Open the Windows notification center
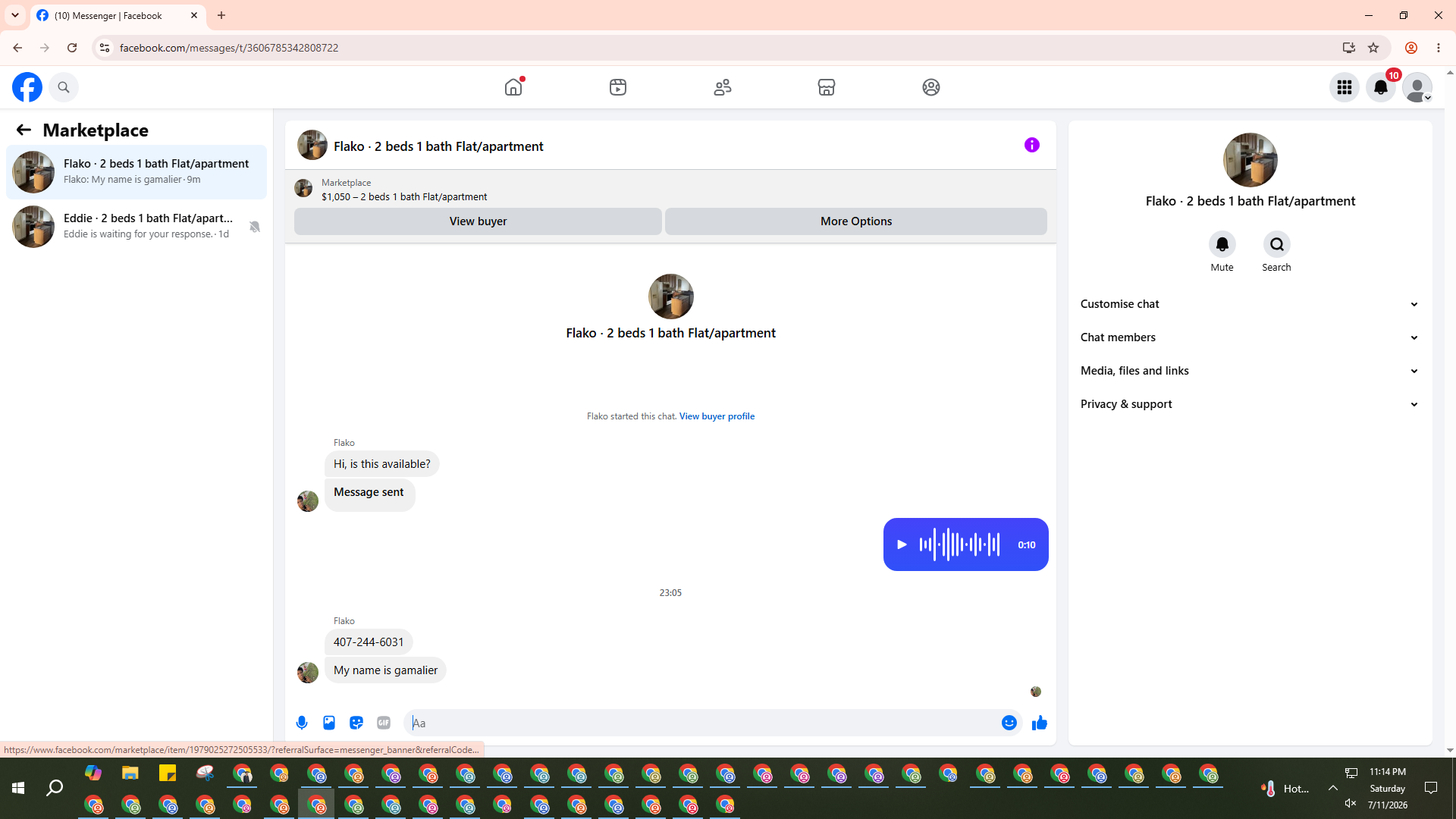 1431,789
